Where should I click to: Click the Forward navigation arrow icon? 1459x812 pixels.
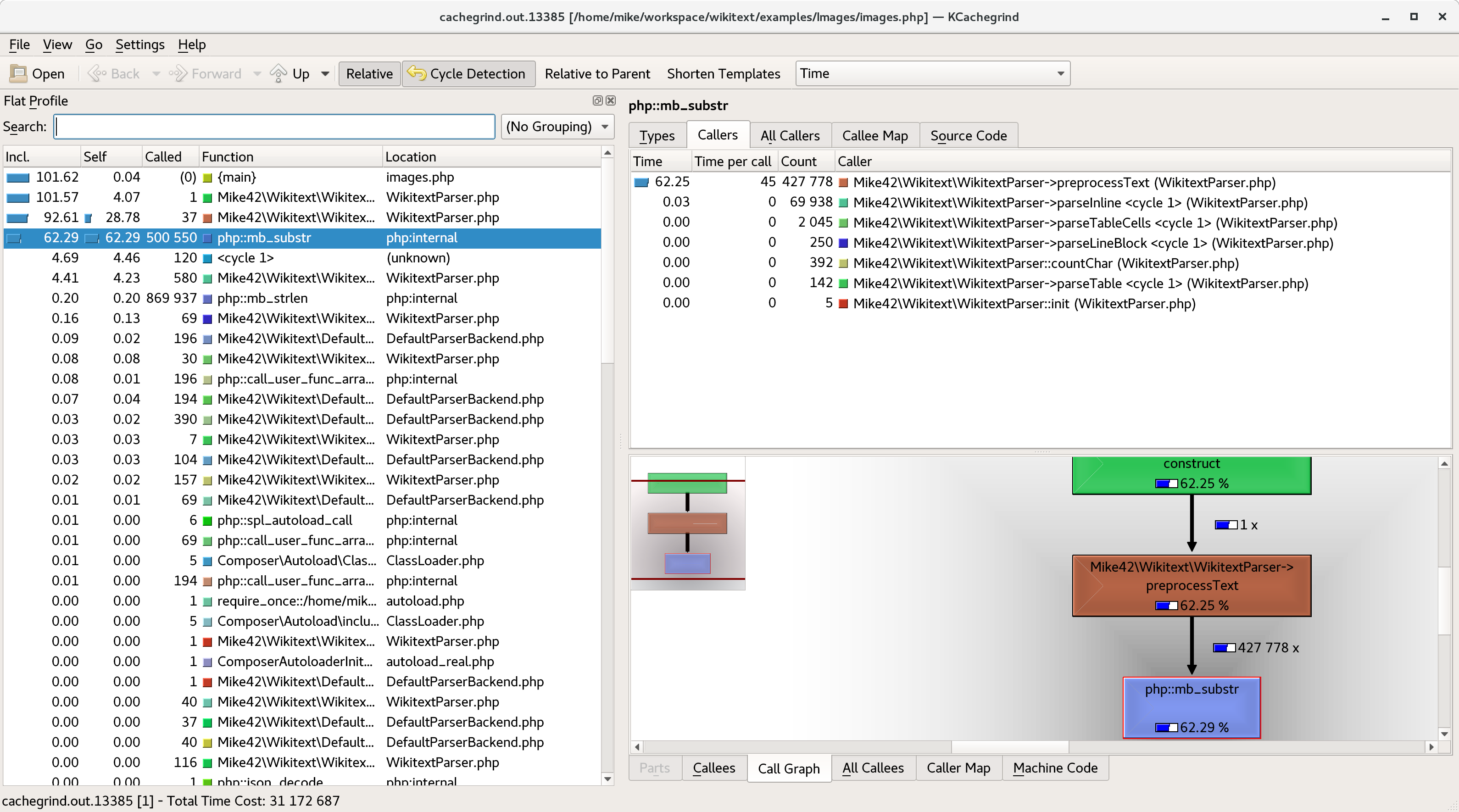coord(178,73)
